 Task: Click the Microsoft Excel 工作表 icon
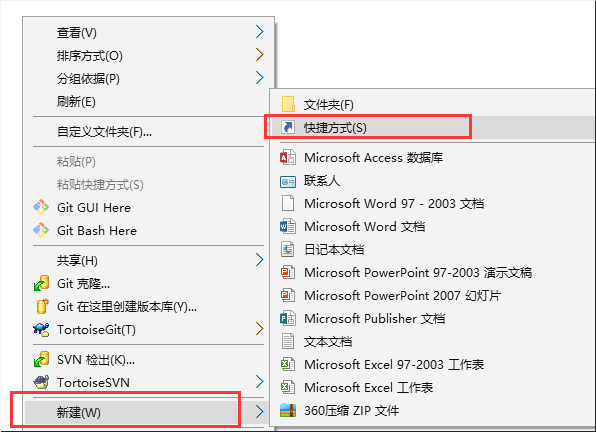coord(288,388)
